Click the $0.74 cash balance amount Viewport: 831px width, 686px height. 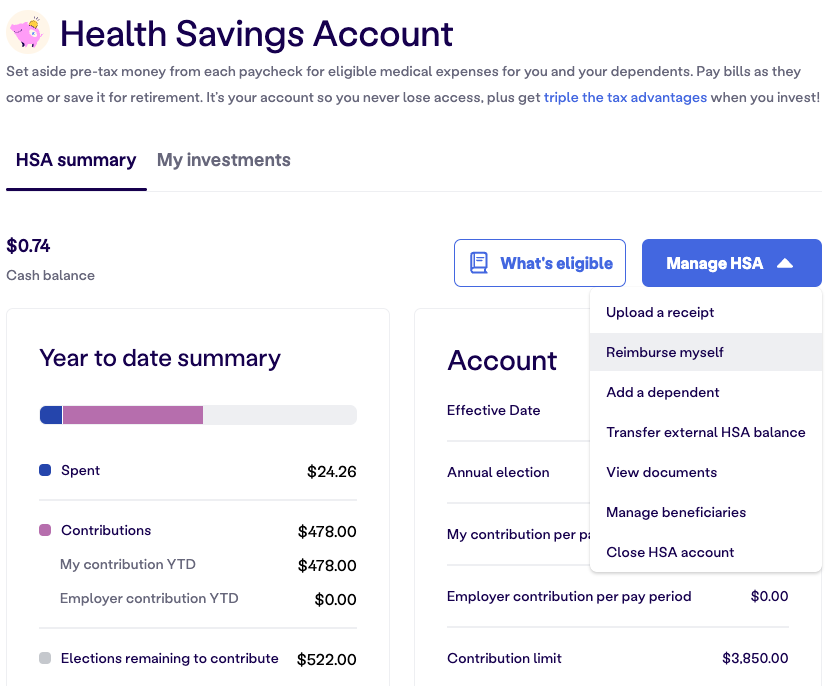28,246
